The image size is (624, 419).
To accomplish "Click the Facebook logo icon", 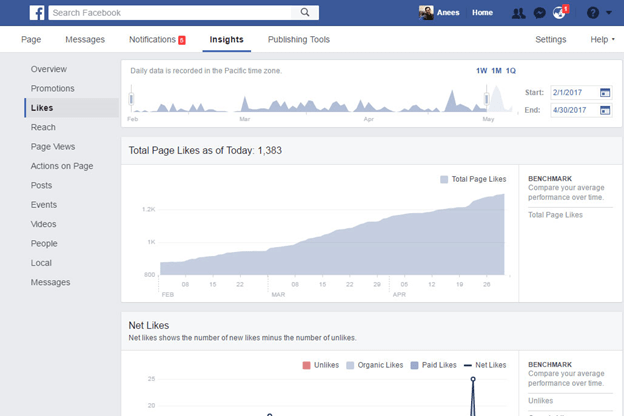I will pos(37,13).
